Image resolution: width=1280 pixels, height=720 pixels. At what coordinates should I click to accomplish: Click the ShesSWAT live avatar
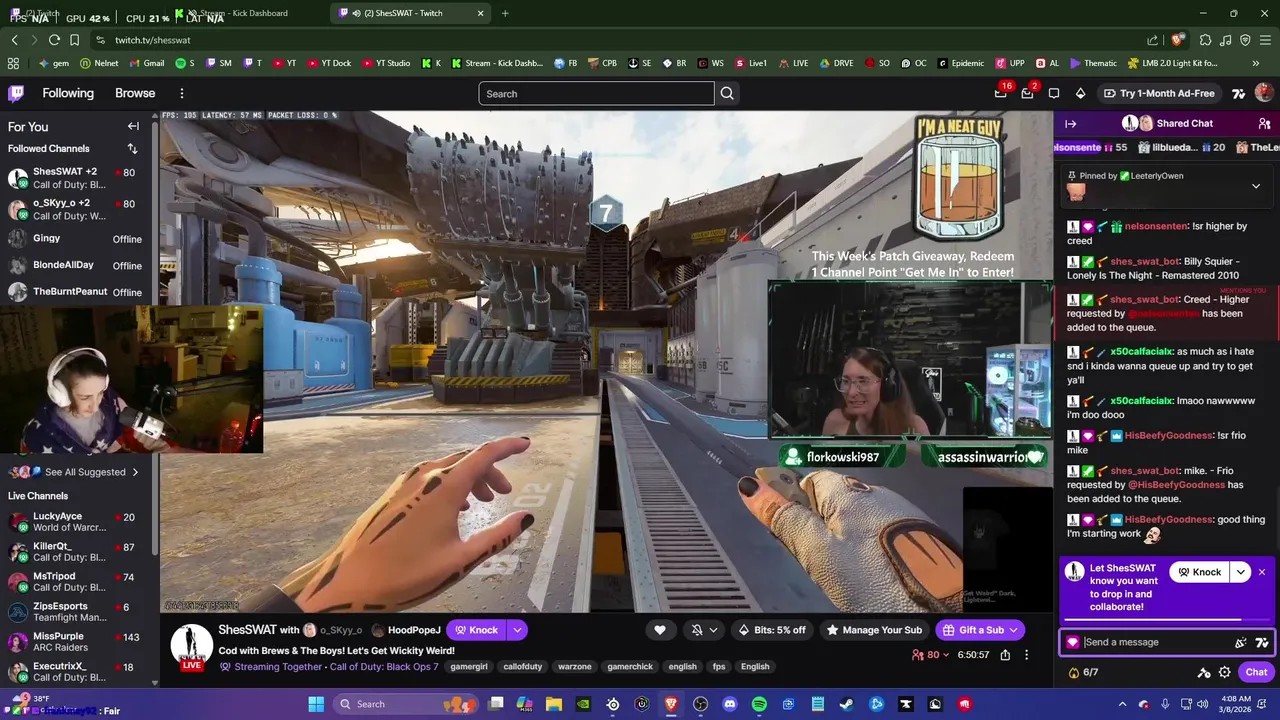[x=191, y=647]
